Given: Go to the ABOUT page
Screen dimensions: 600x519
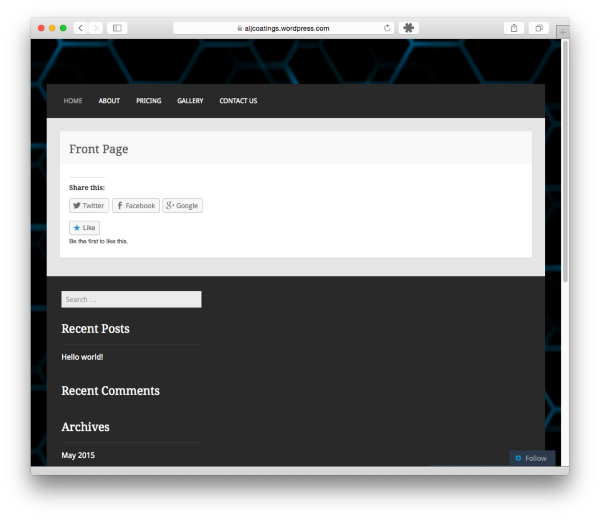Looking at the screenshot, I should [x=109, y=101].
